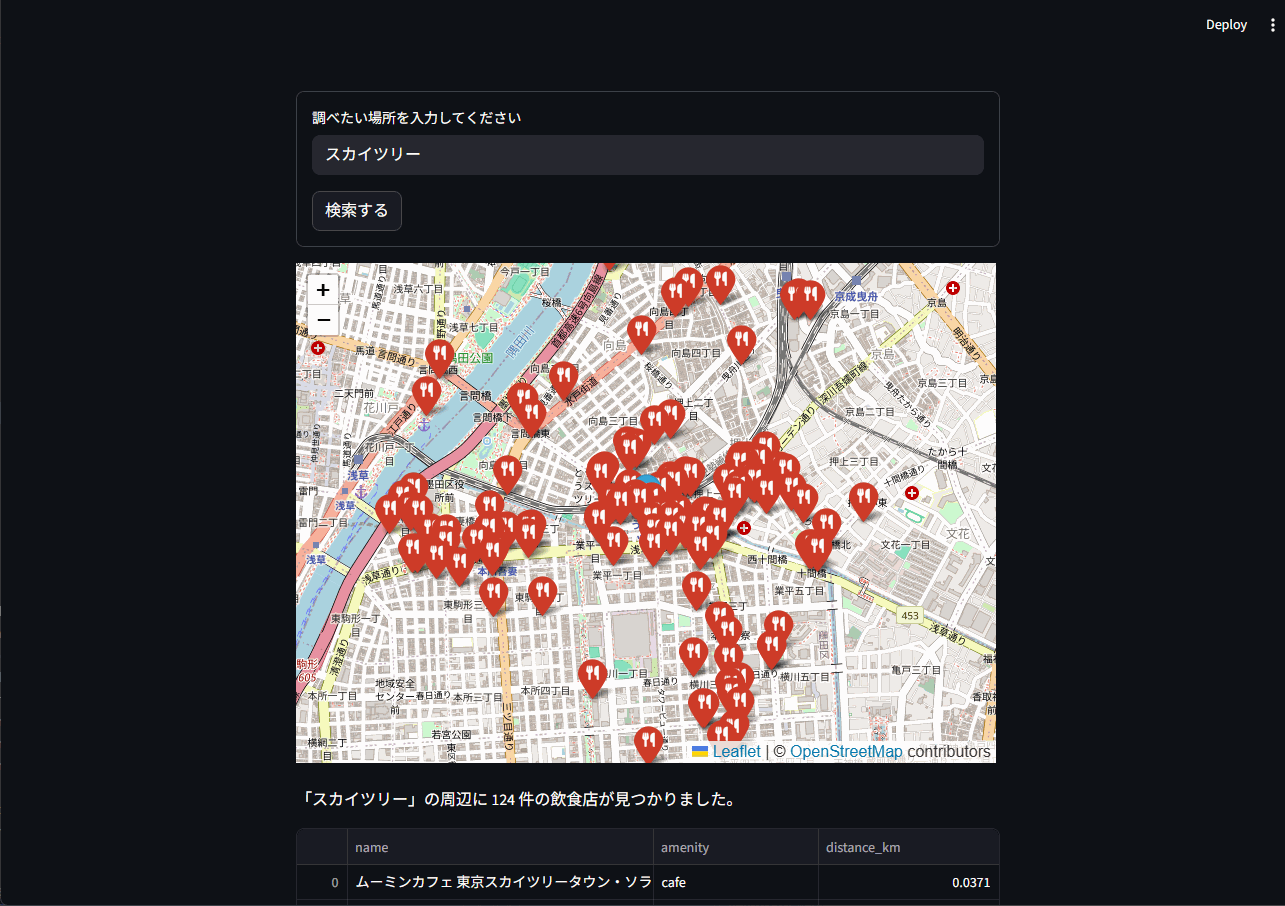This screenshot has width=1285, height=906.
Task: Click the restaurant marker near 向島四丁目
Action: coord(741,343)
